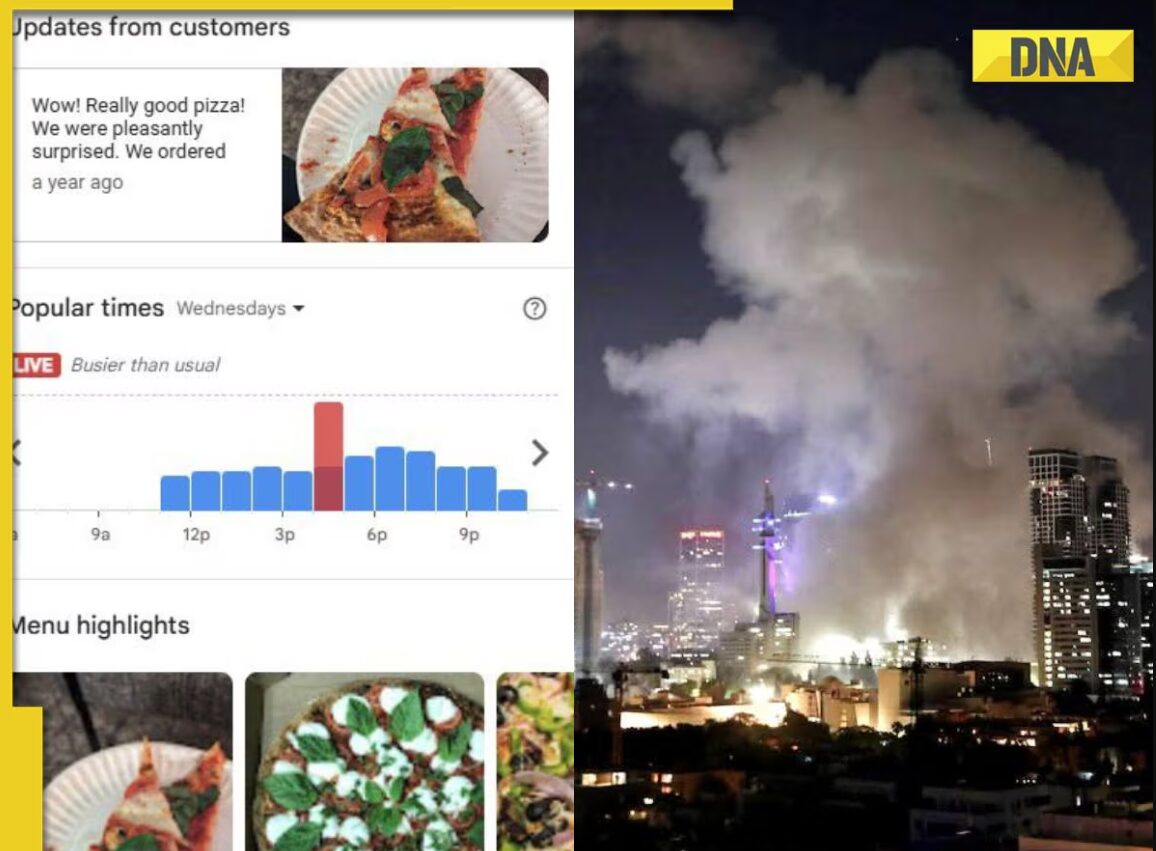Open the Wednesdays day dropdown

point(240,308)
